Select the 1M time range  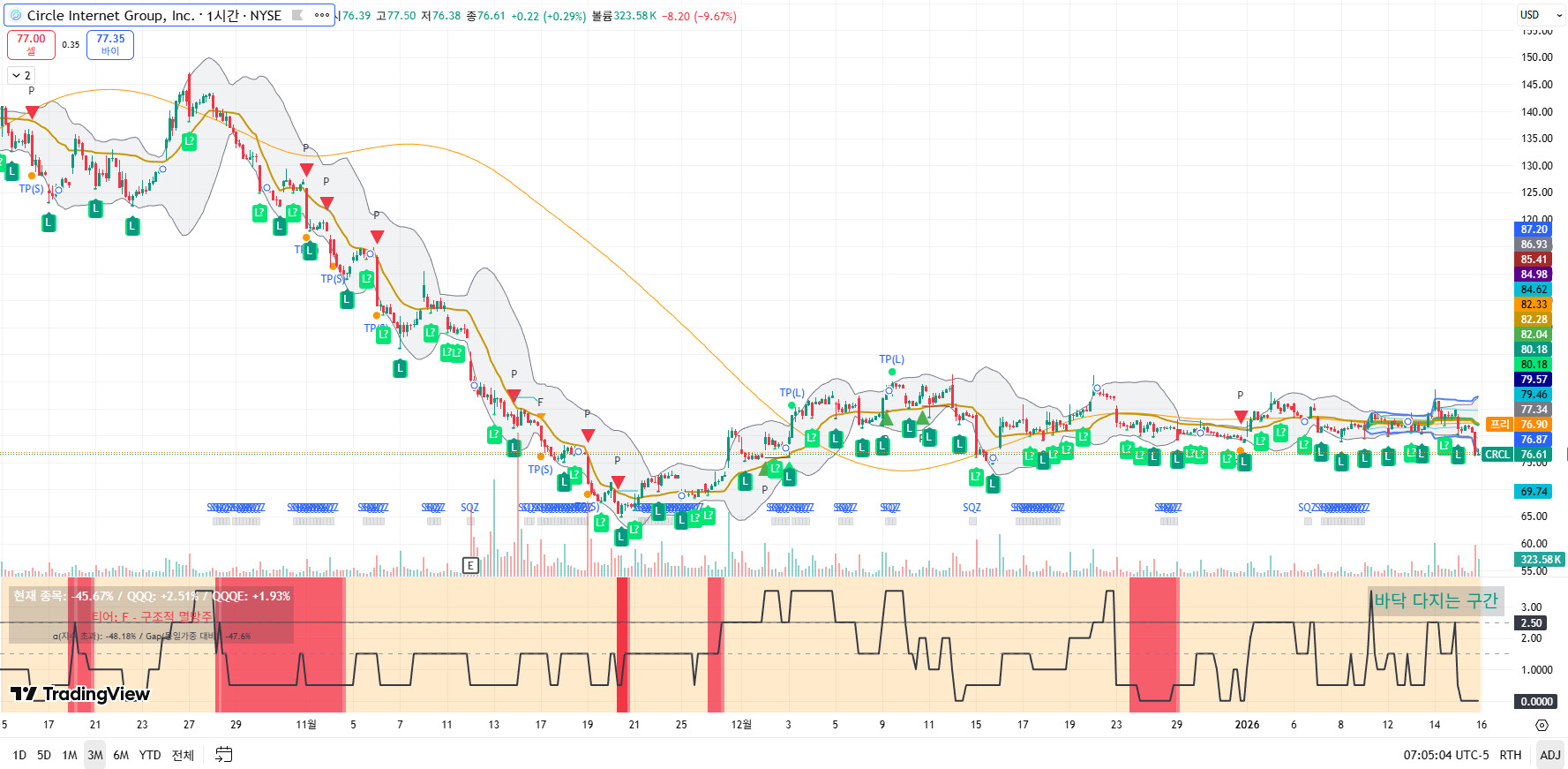[x=70, y=755]
